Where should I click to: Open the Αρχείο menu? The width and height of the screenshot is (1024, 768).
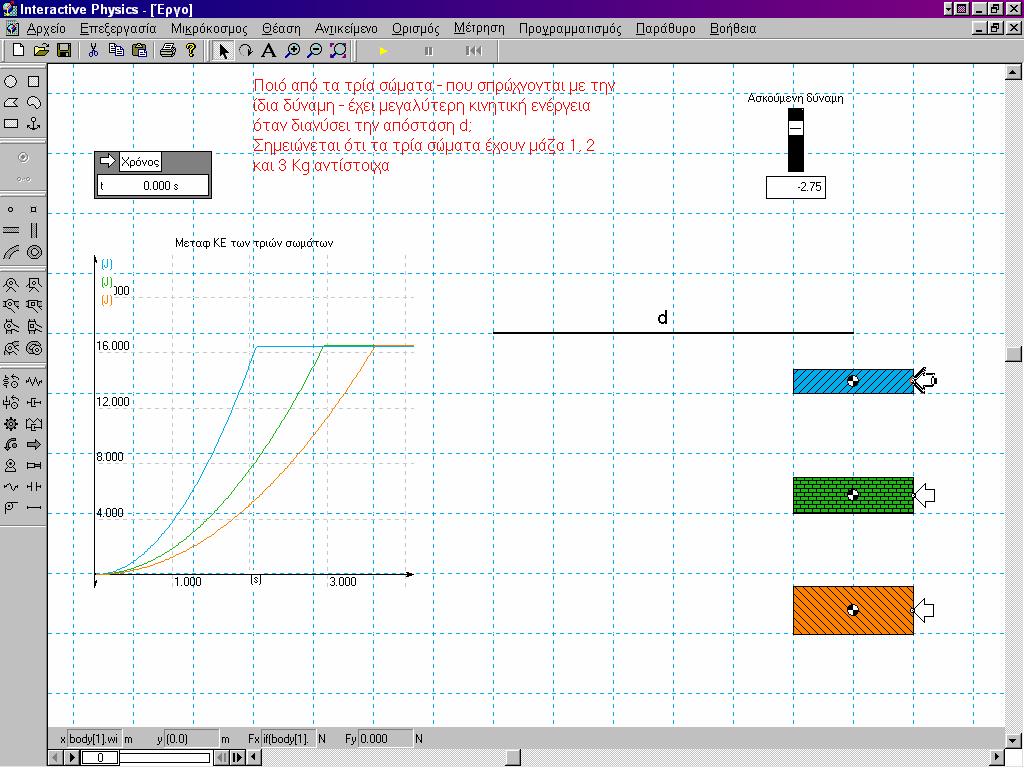[x=46, y=29]
